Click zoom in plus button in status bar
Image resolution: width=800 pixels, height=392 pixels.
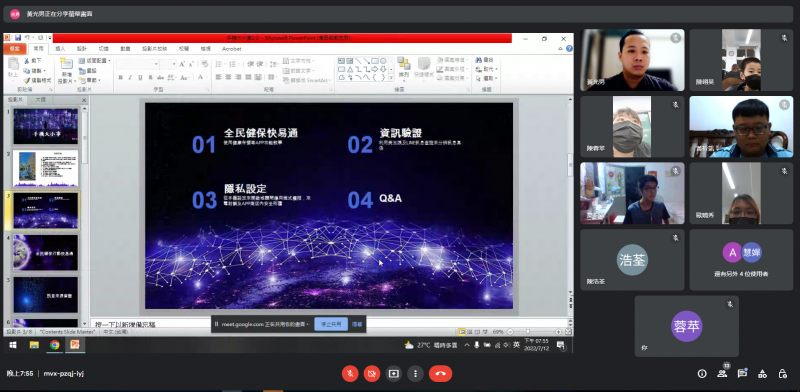coord(558,332)
